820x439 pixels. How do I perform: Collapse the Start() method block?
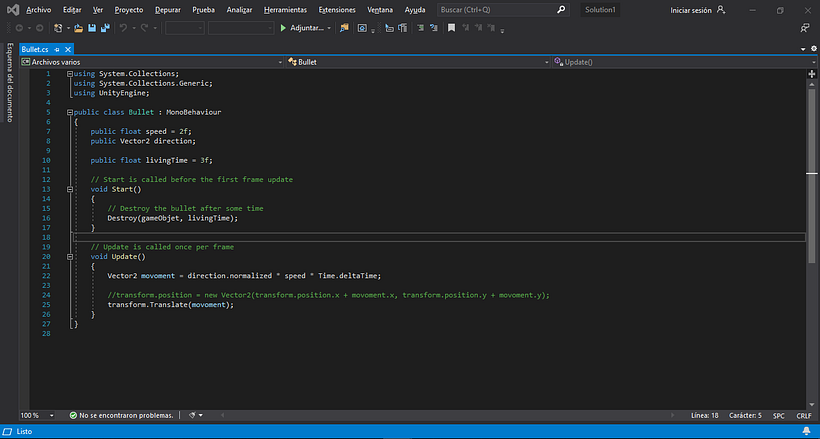point(70,189)
